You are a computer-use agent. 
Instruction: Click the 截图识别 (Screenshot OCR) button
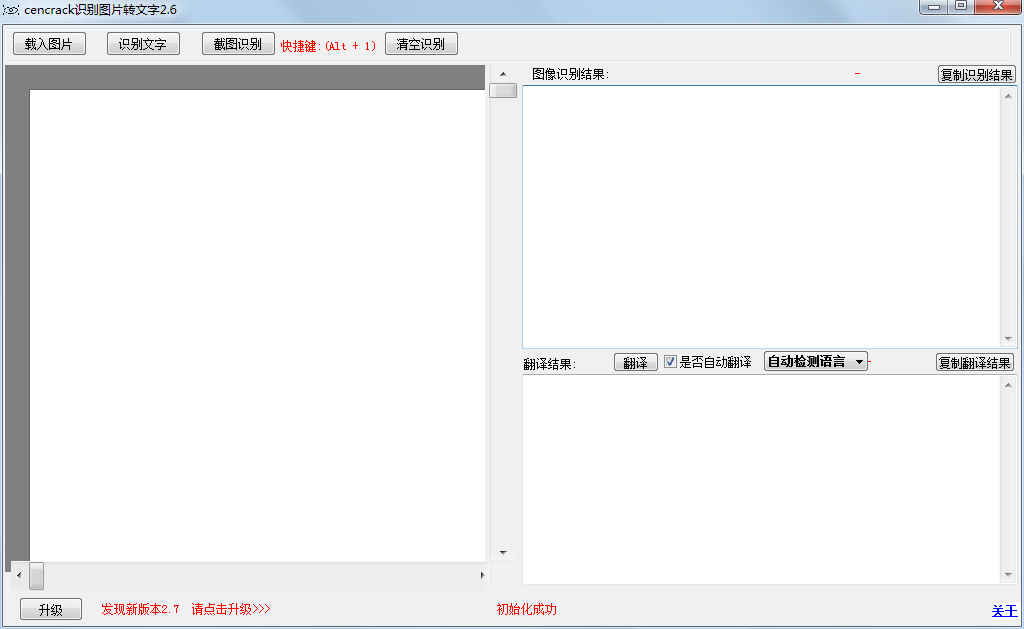tap(237, 43)
